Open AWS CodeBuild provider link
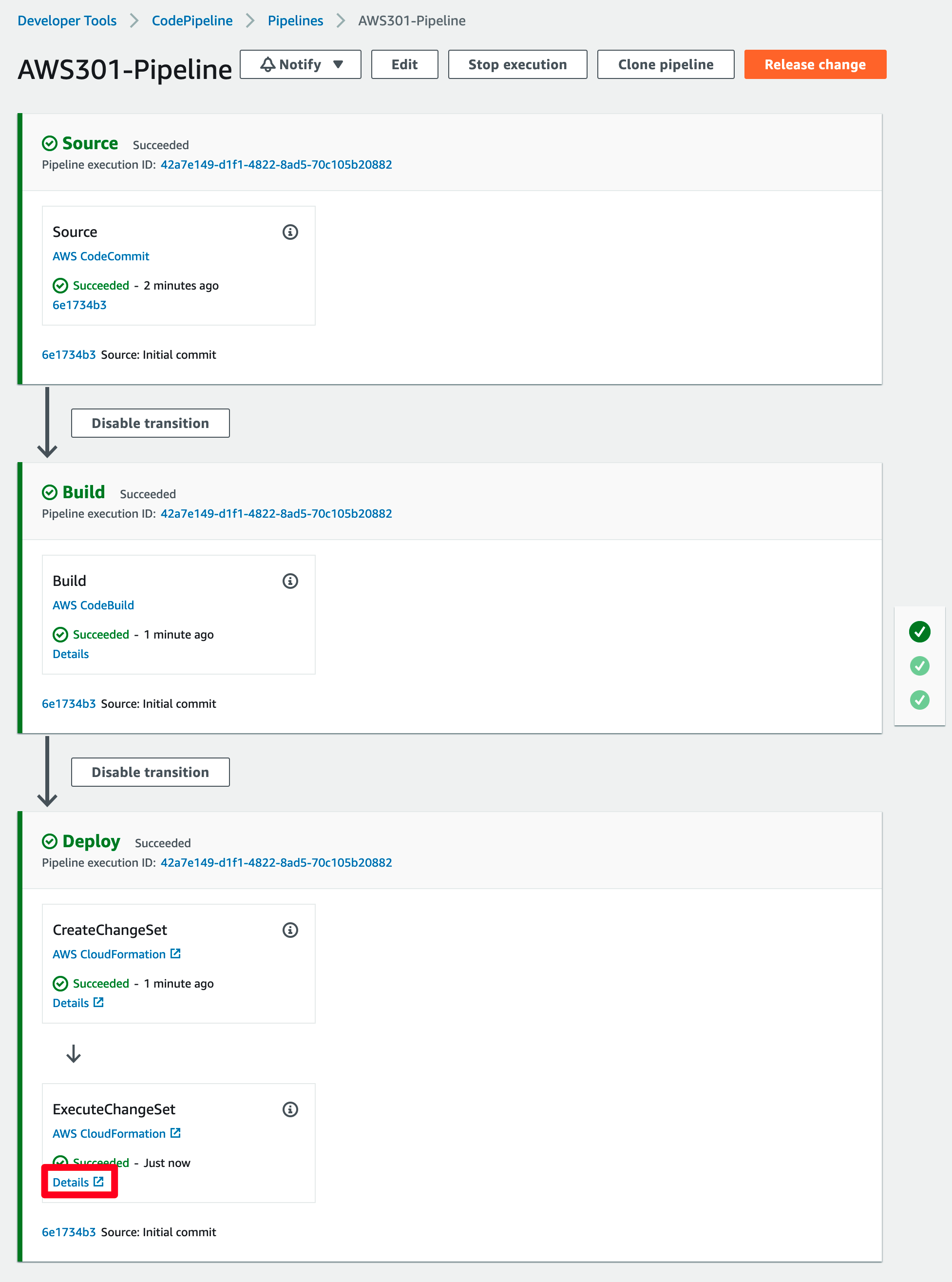 pyautogui.click(x=94, y=604)
